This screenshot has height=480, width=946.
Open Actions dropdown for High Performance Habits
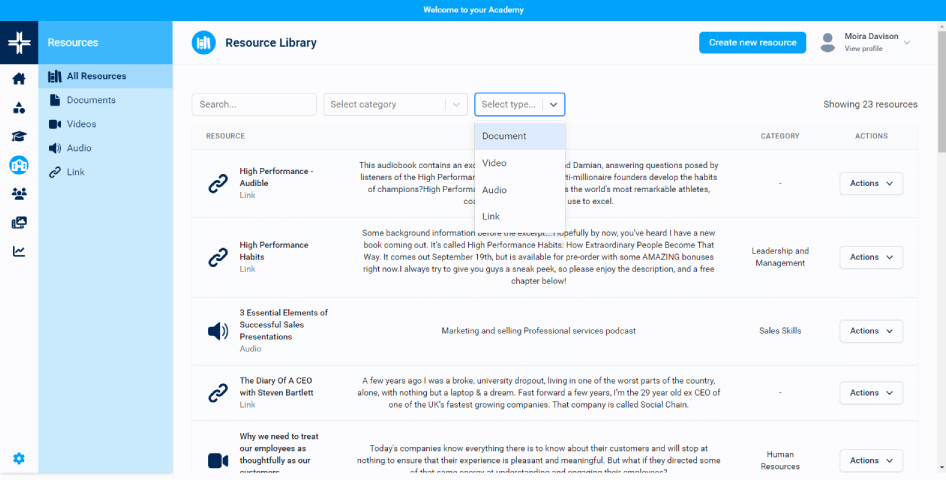(x=870, y=257)
